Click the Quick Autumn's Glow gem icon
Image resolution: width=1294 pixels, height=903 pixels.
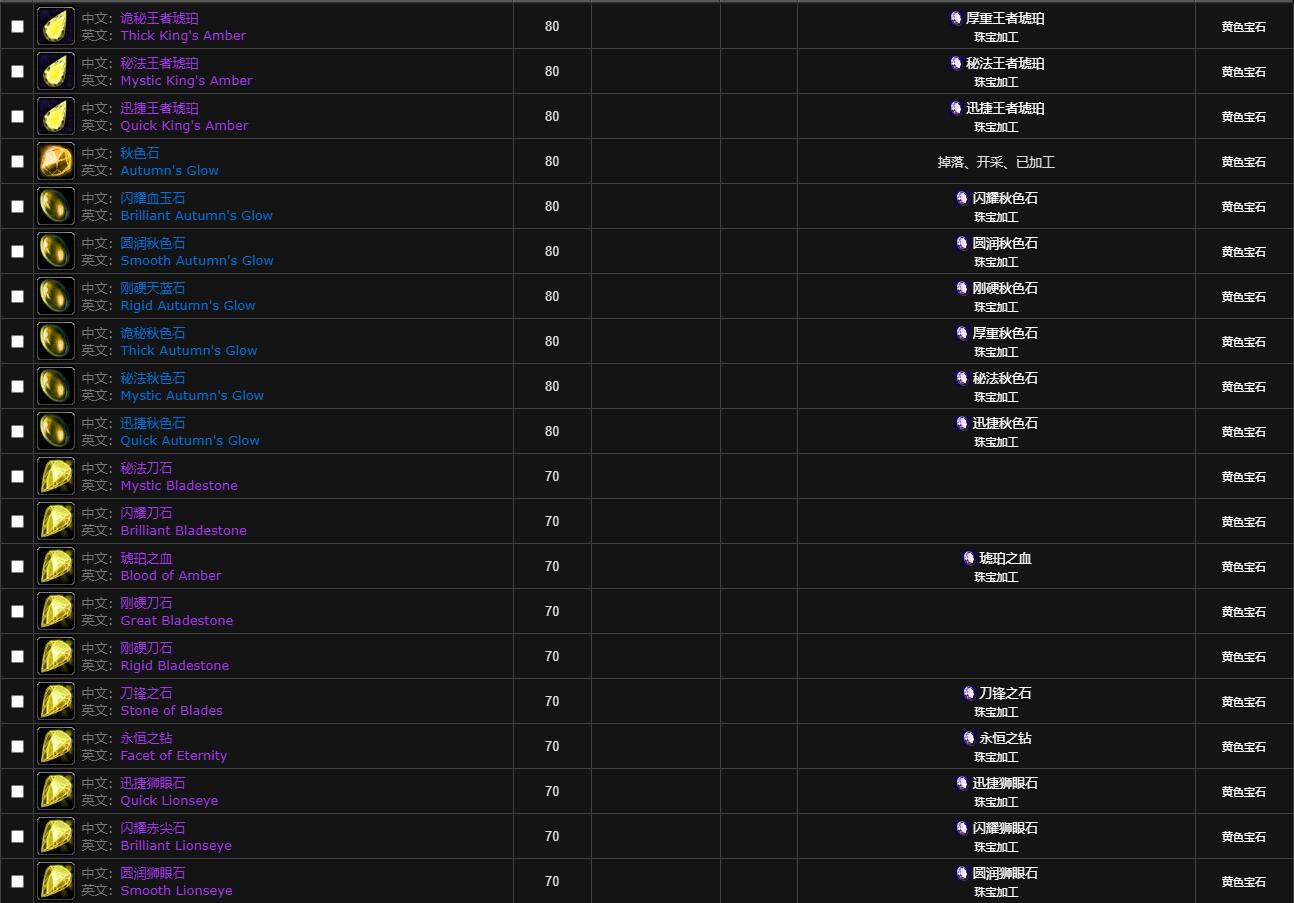tap(56, 431)
